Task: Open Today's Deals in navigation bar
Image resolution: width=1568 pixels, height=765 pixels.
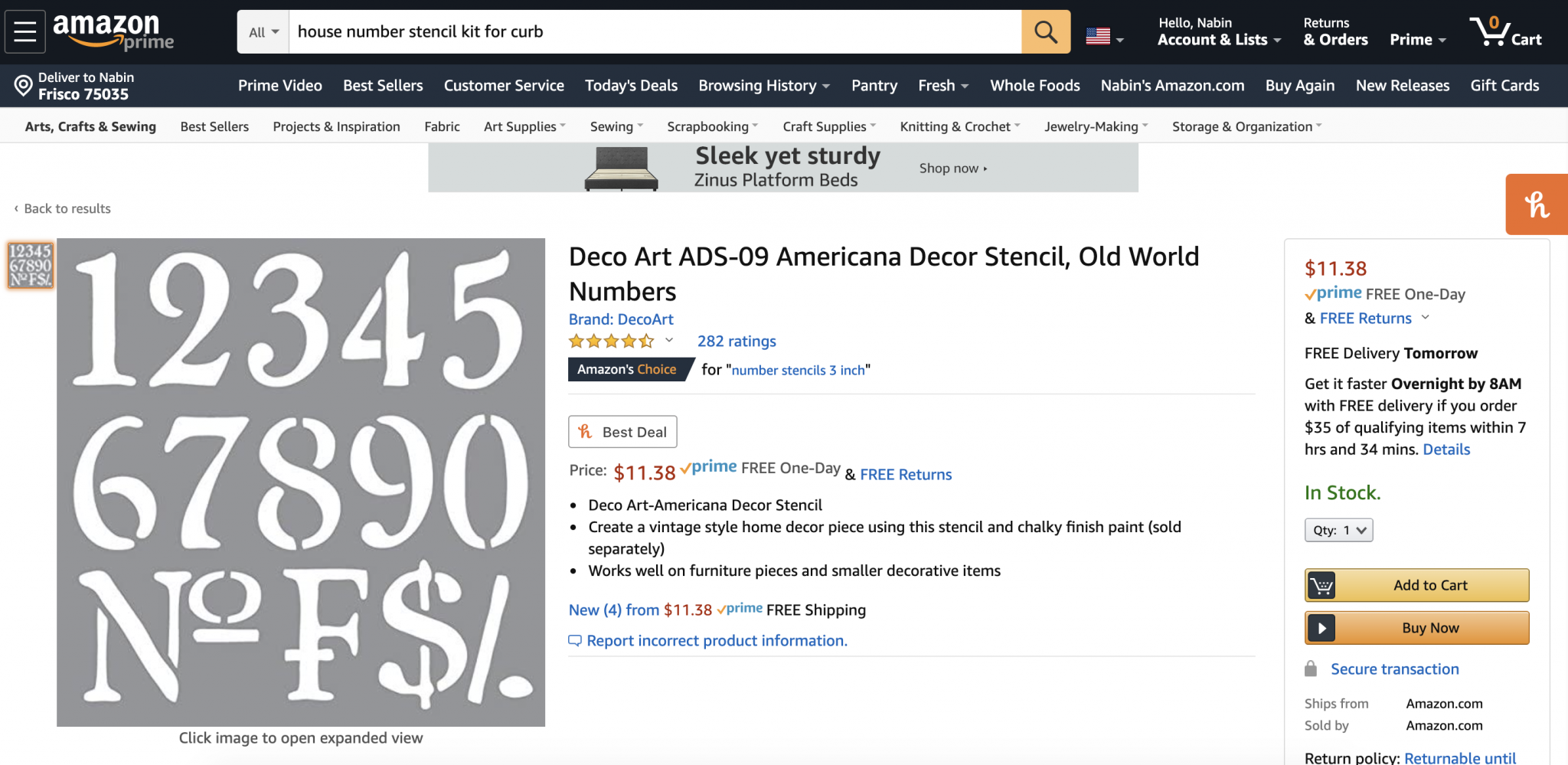Action: point(631,86)
